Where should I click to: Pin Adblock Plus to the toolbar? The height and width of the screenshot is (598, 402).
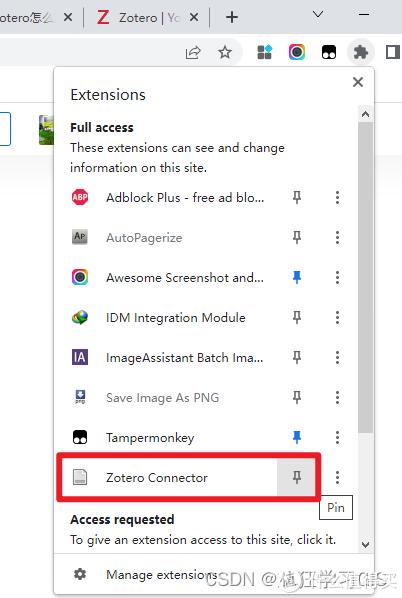pos(297,197)
